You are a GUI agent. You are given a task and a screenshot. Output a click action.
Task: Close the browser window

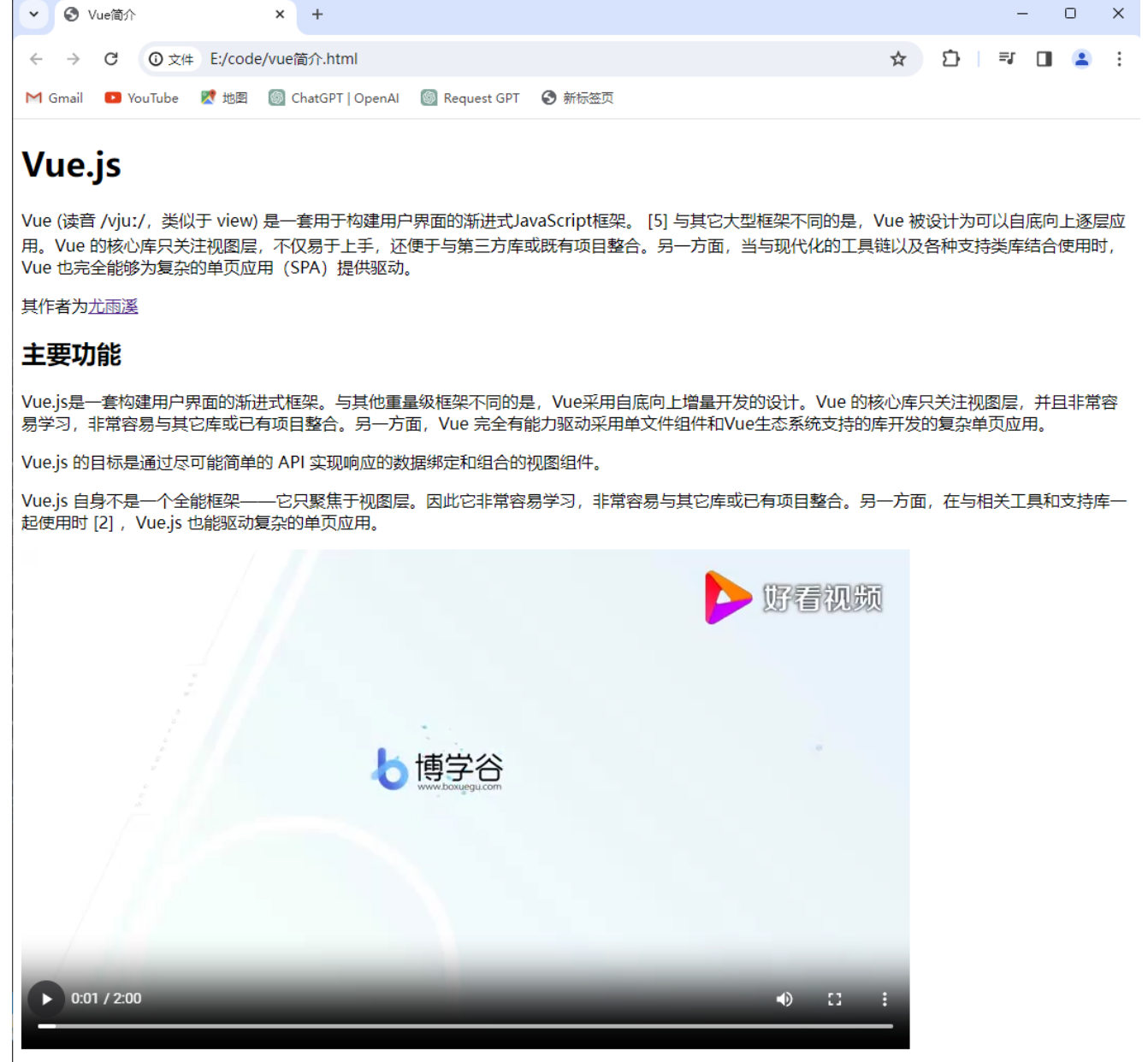coord(1118,14)
